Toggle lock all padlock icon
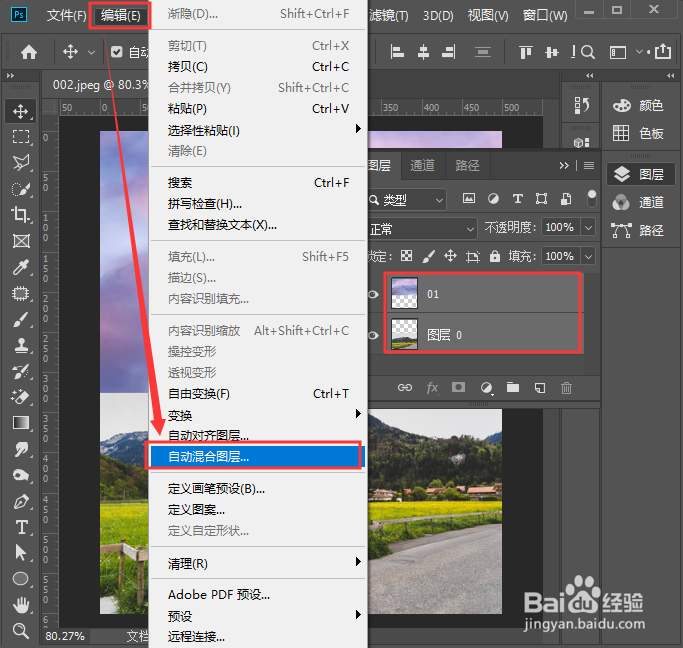 (495, 256)
